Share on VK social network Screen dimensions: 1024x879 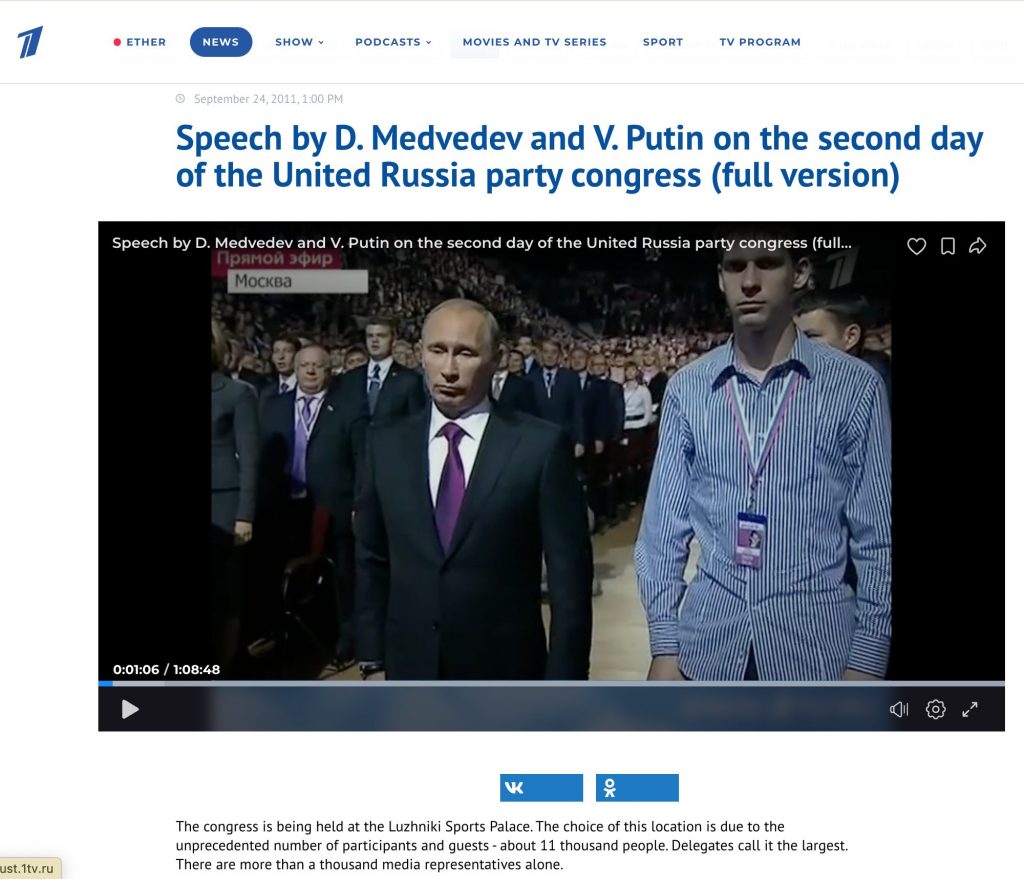[x=541, y=788]
